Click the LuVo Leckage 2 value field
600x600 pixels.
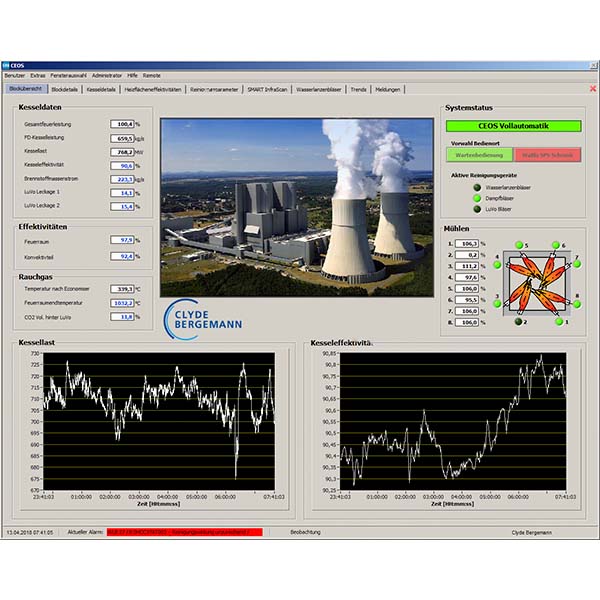(122, 207)
